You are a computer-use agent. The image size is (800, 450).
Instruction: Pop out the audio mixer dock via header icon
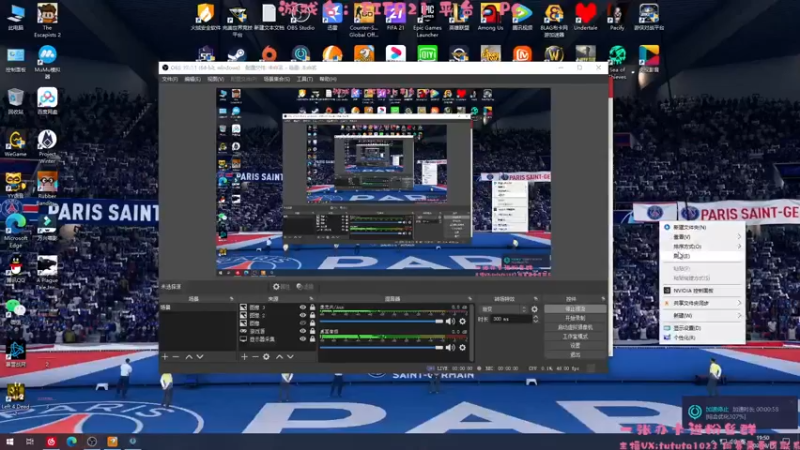(469, 299)
